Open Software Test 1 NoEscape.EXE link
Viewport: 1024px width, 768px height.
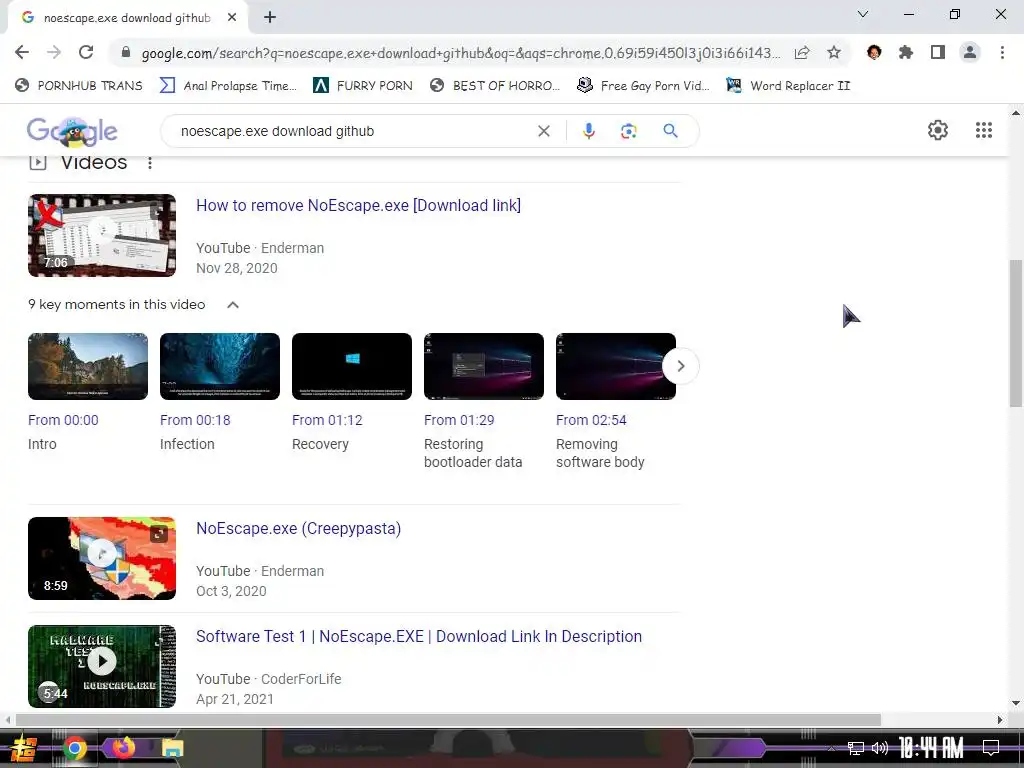419,636
